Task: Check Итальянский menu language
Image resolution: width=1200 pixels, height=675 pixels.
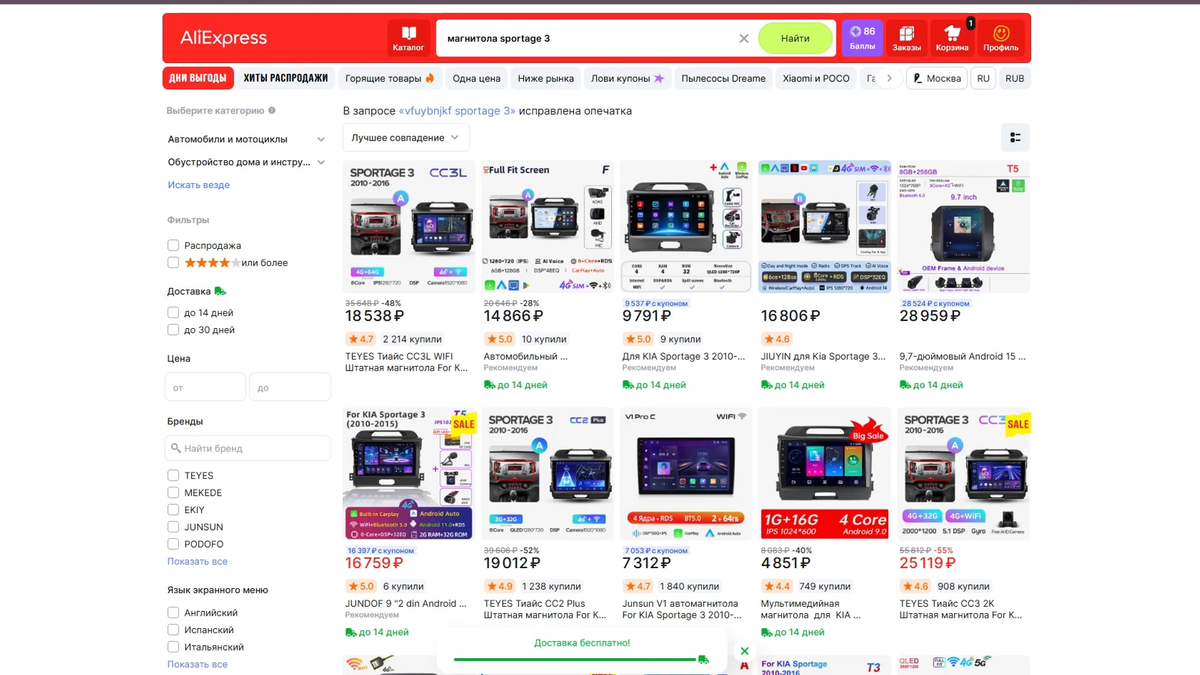Action: pos(173,647)
